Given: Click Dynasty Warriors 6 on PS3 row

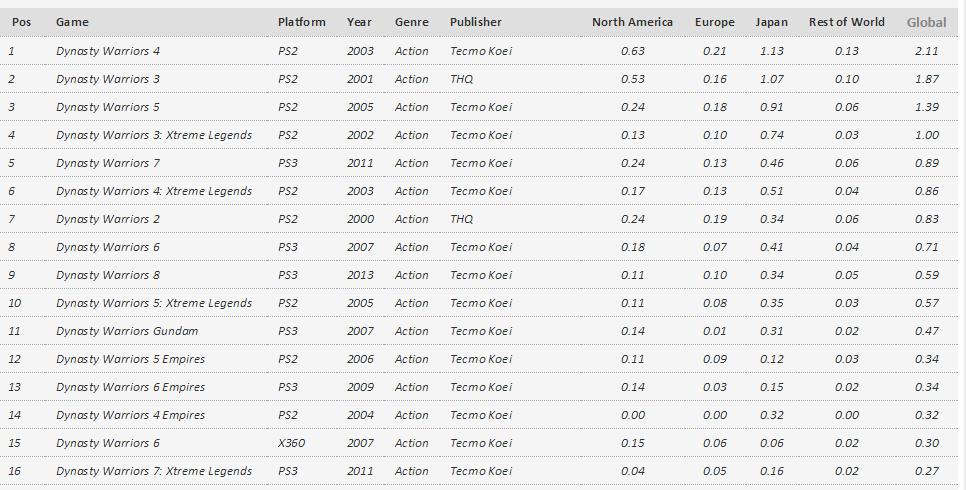Looking at the screenshot, I should [108, 247].
